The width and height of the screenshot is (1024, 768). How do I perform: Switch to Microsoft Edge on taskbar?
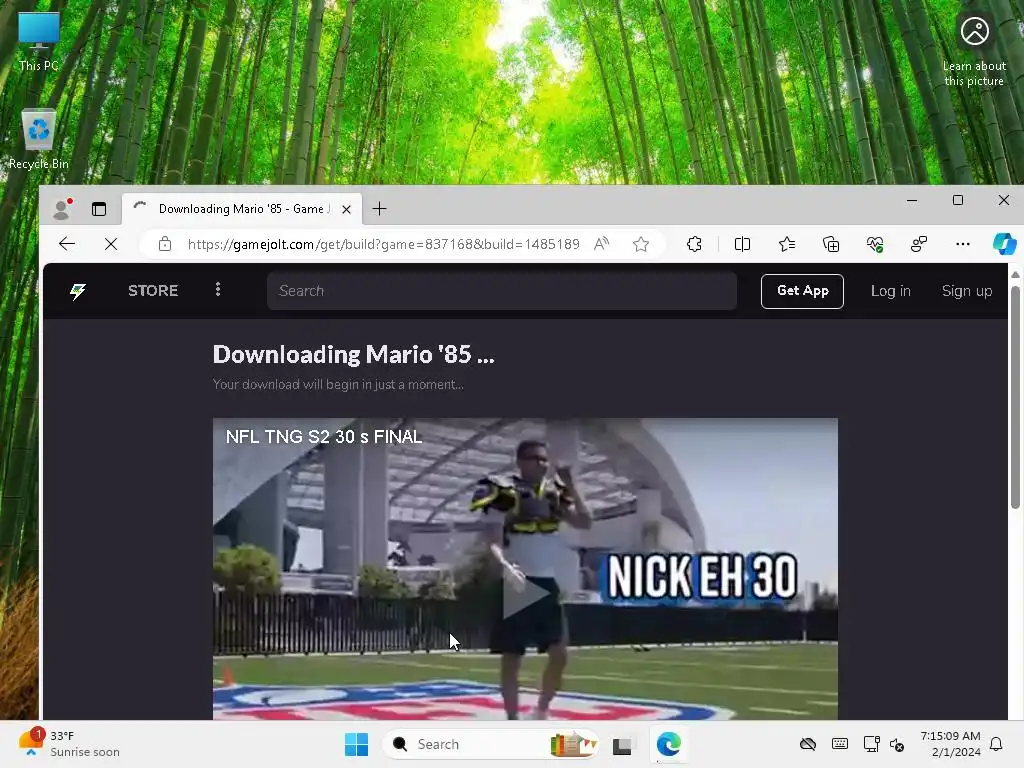(x=669, y=744)
